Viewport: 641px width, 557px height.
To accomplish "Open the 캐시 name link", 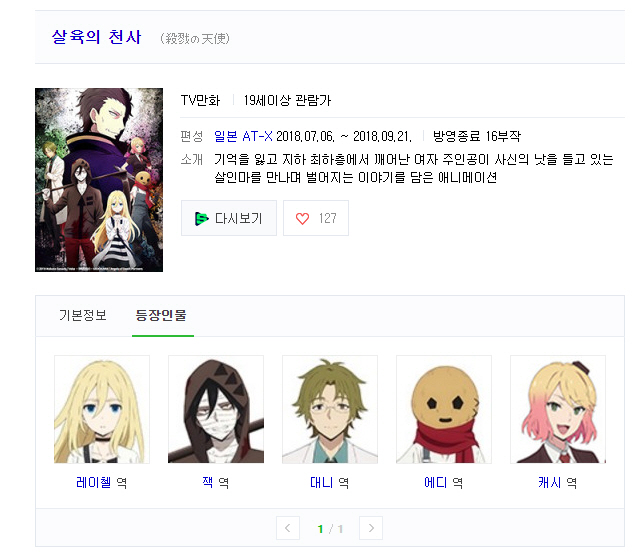I will (550, 483).
